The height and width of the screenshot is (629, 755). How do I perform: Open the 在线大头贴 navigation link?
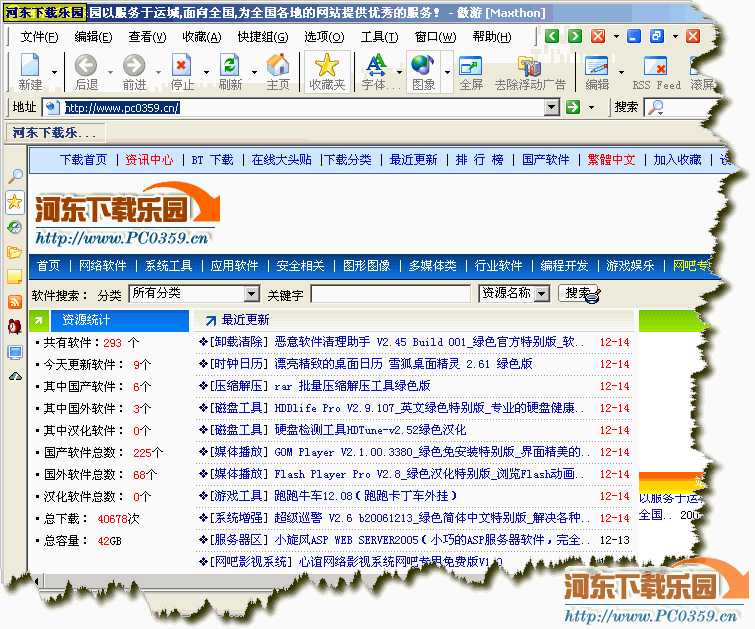(281, 159)
